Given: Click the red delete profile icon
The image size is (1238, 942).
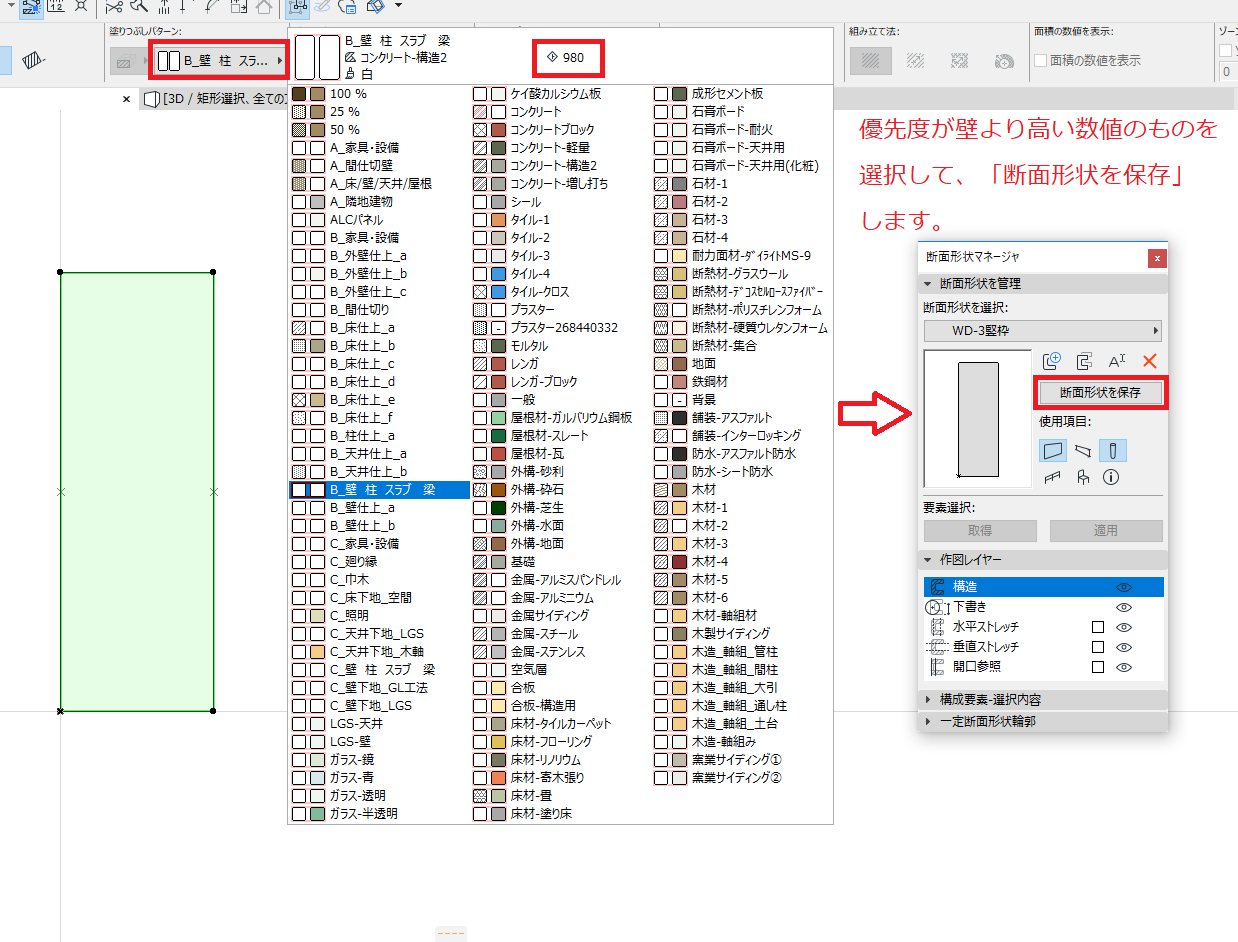Looking at the screenshot, I should pos(1150,362).
